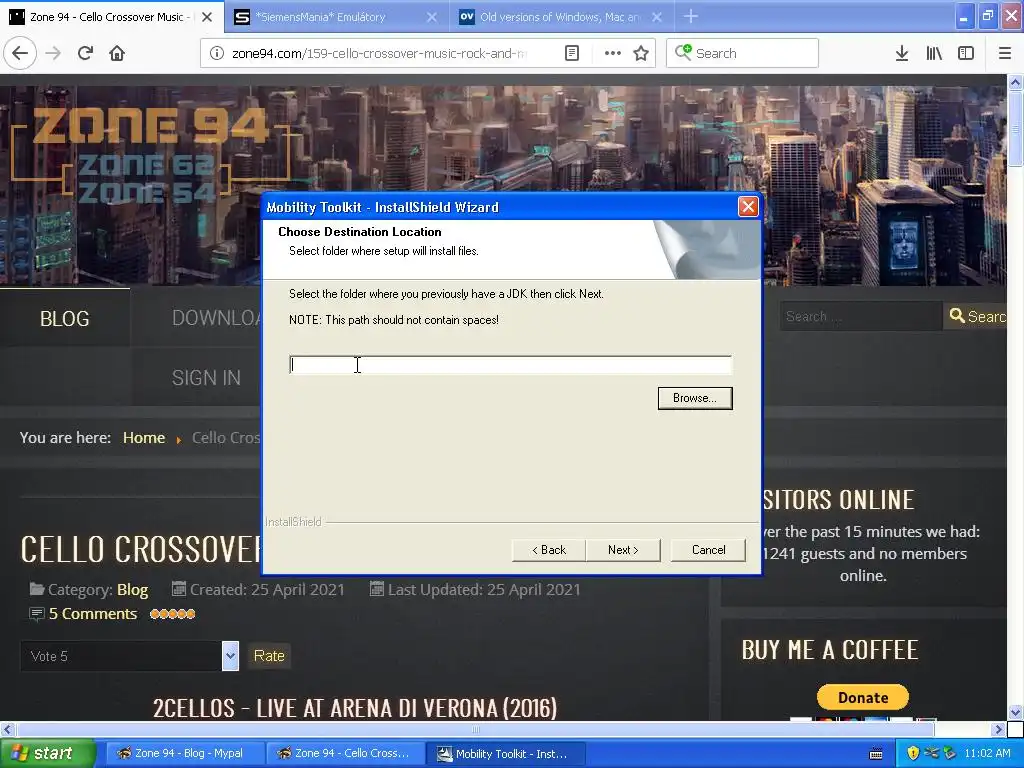The width and height of the screenshot is (1024, 768).
Task: Open the Blog category link
Action: [133, 590]
